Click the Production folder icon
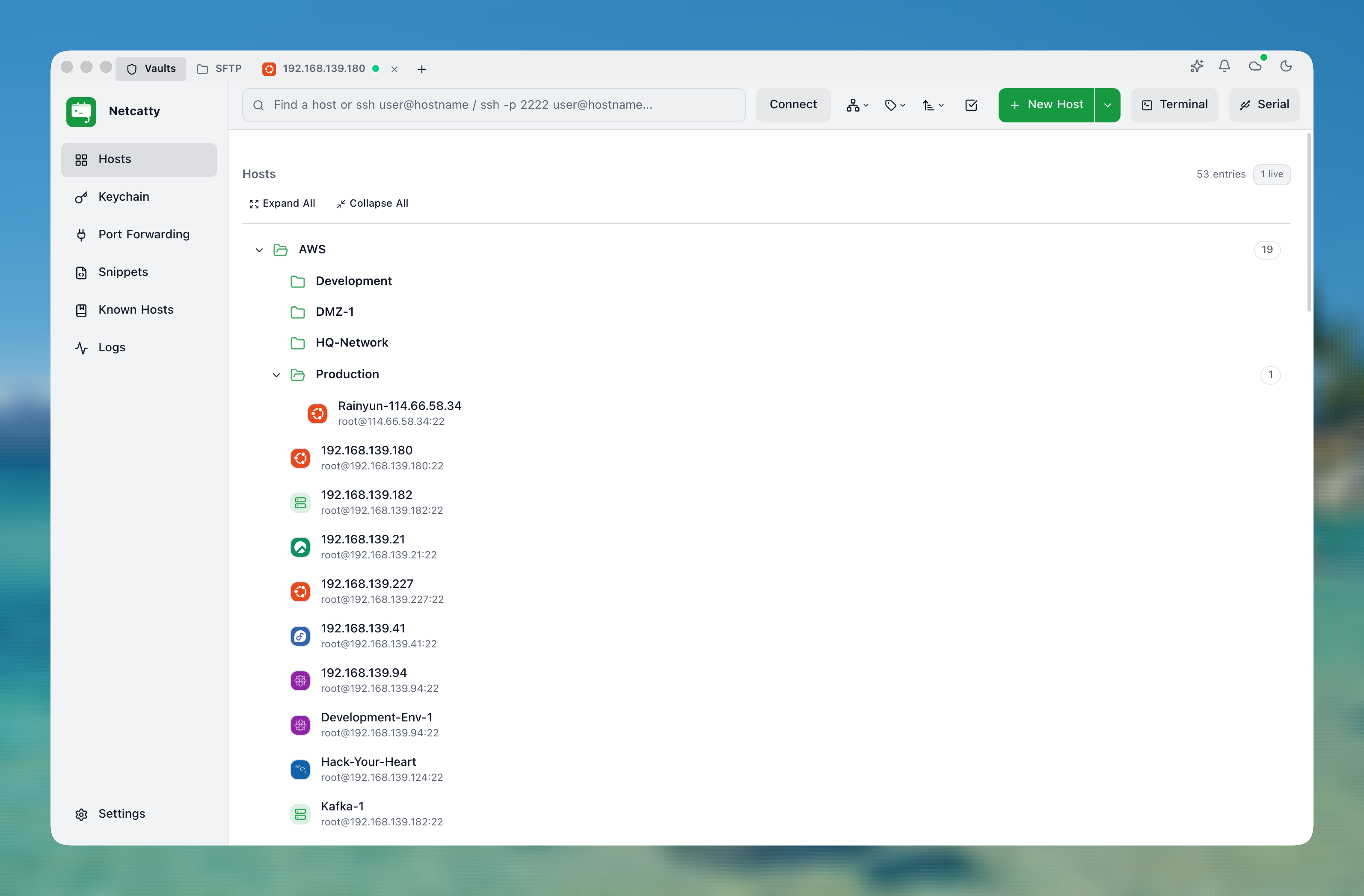Image resolution: width=1364 pixels, height=896 pixels. [x=297, y=375]
